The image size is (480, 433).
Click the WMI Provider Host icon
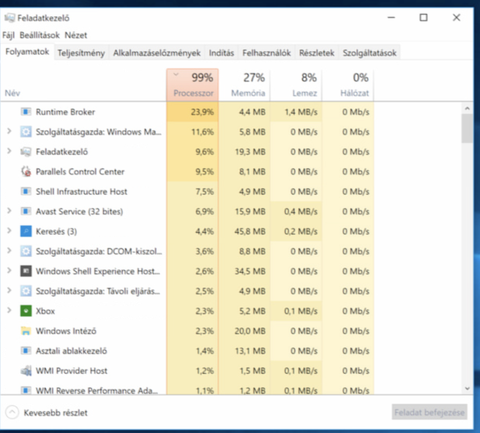tap(26, 371)
